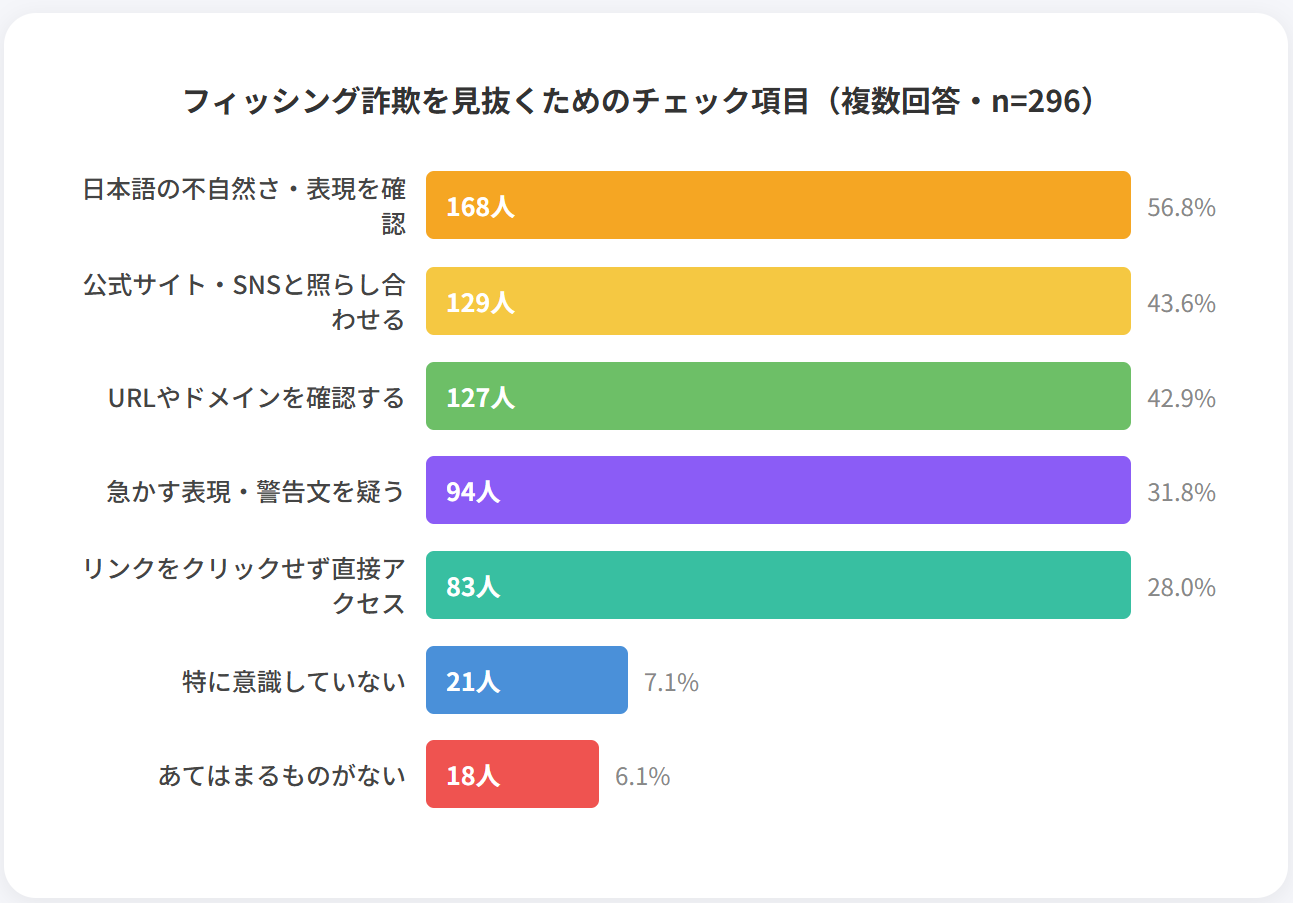The width and height of the screenshot is (1293, 903).
Task: Select the yellow 129人 bar
Action: click(778, 301)
